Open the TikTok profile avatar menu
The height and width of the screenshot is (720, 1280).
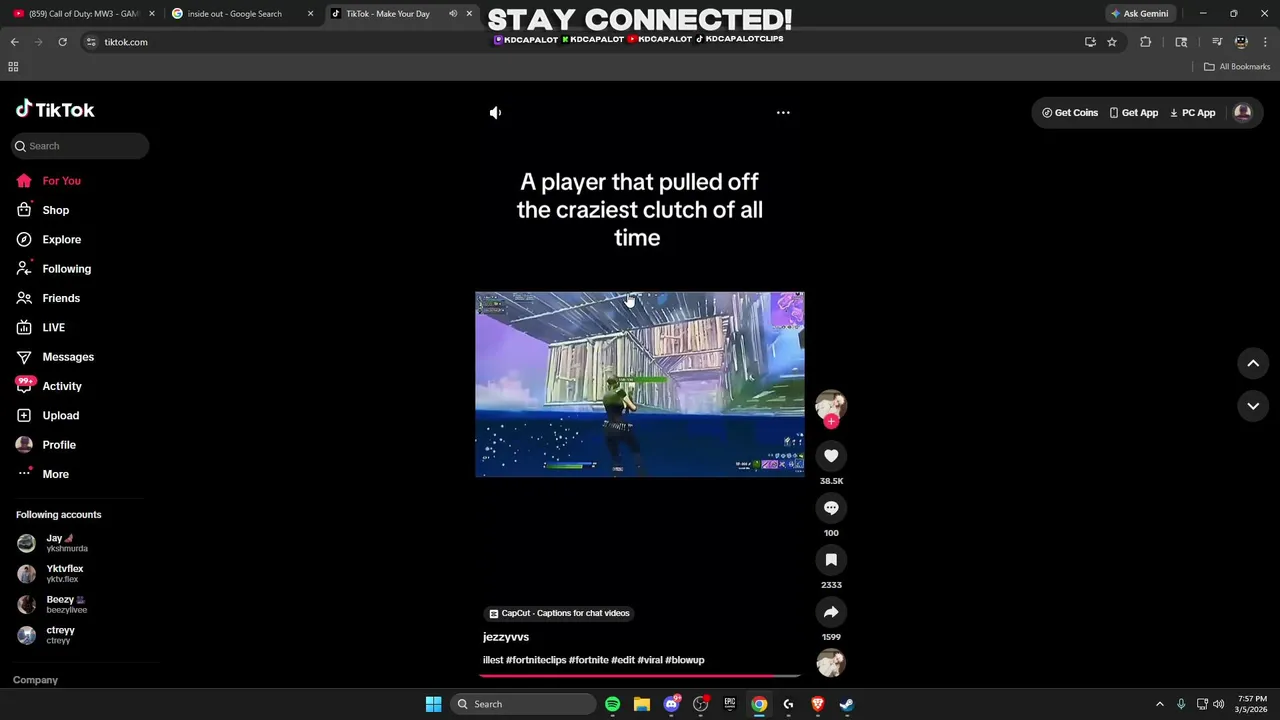(x=1243, y=113)
